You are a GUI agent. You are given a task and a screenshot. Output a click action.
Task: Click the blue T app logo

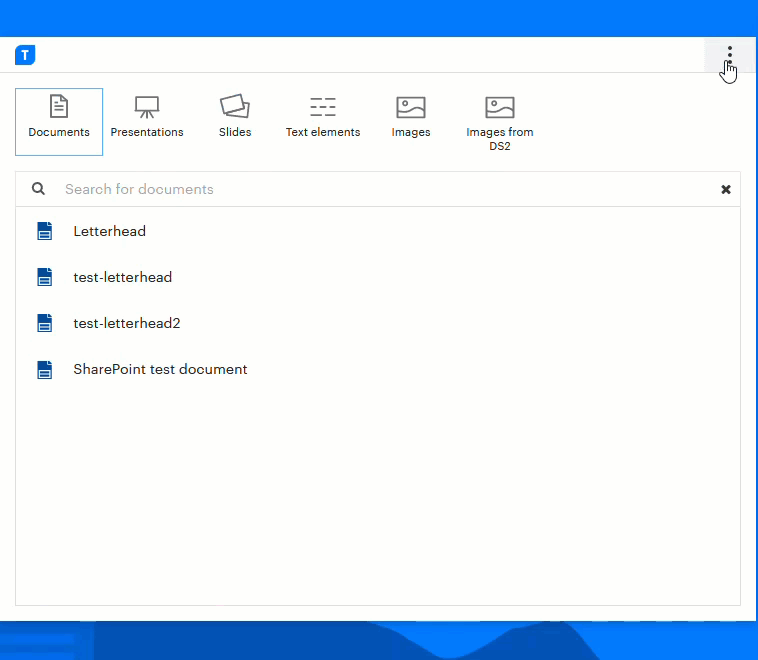(x=25, y=55)
